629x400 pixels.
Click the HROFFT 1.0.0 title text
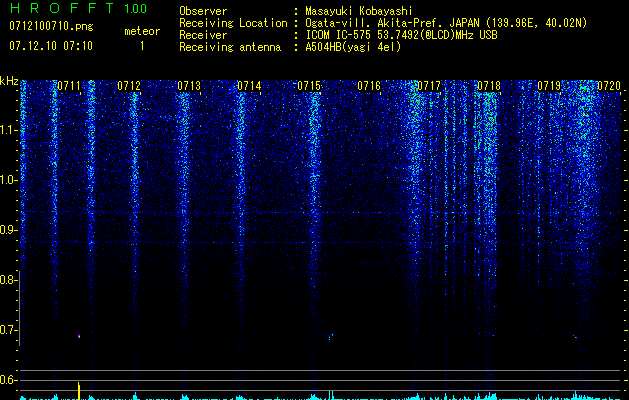pos(78,8)
